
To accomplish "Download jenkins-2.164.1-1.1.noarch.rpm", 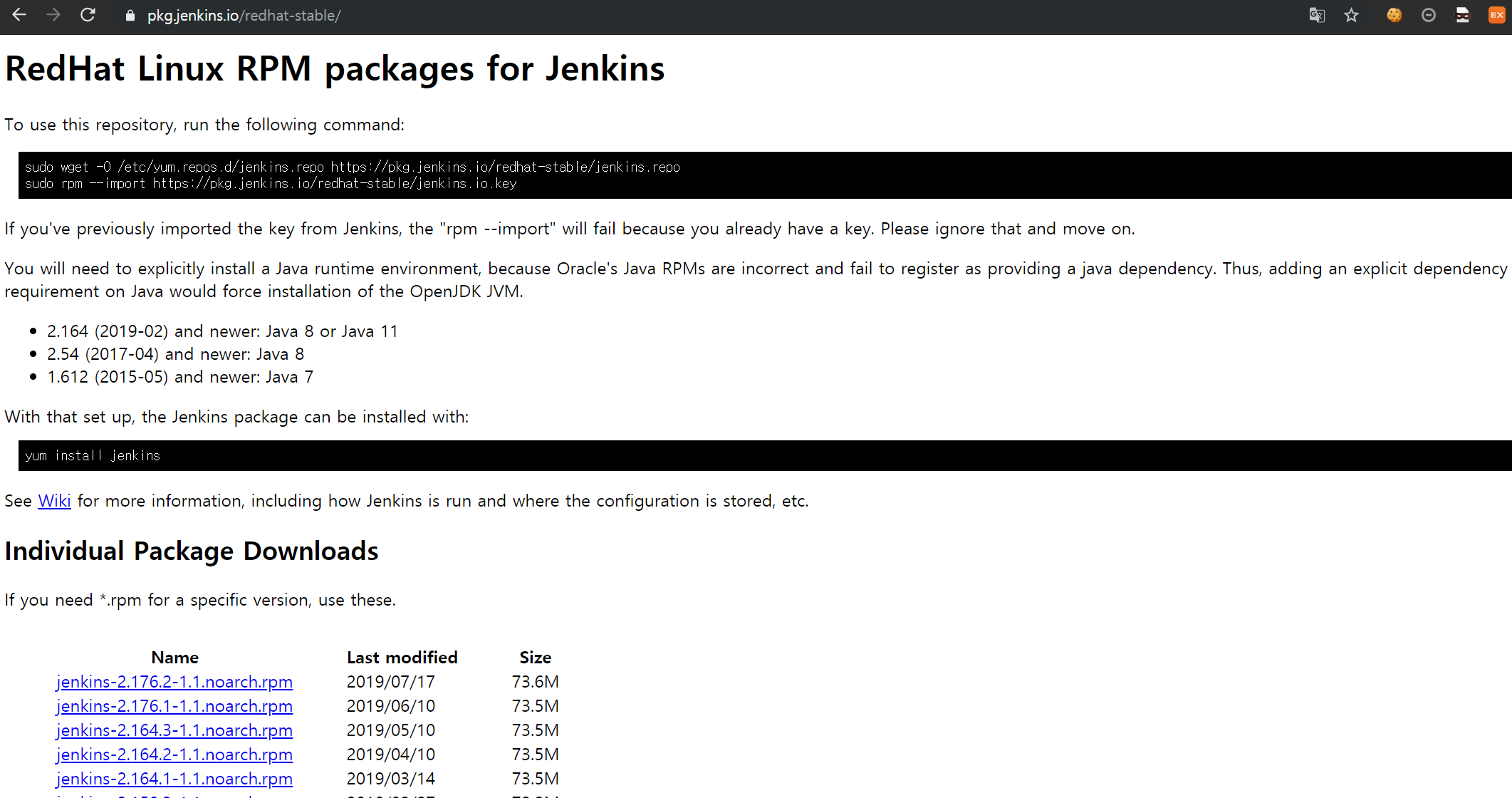I will click(x=174, y=779).
